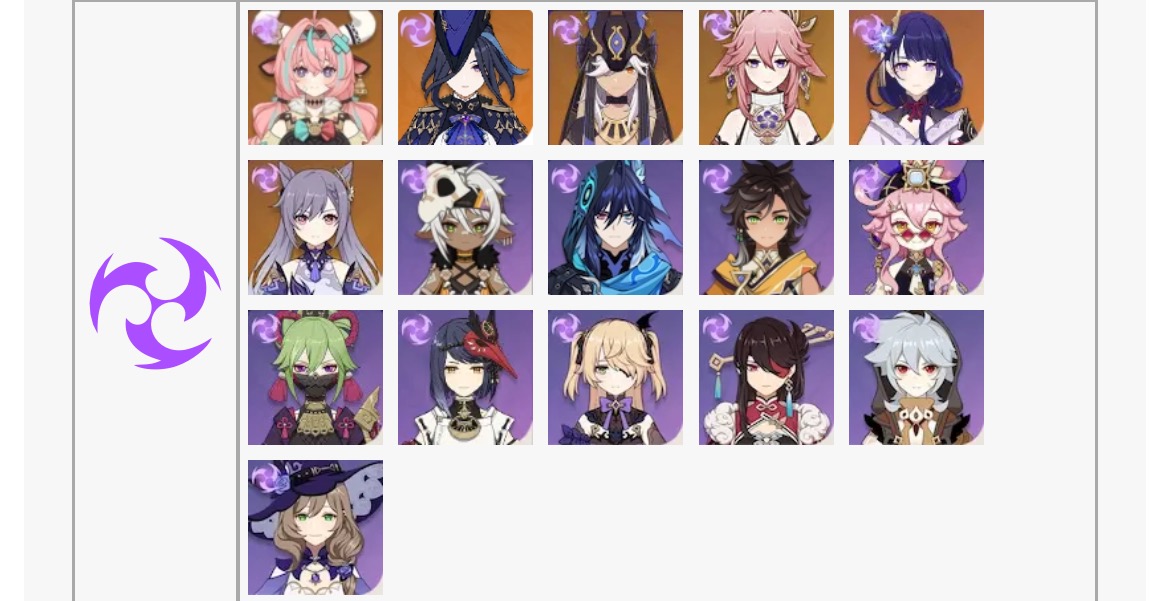This screenshot has height=601, width=1170.
Task: Open Kuki Shinobu's green-haired masked portrait
Action: tap(316, 378)
